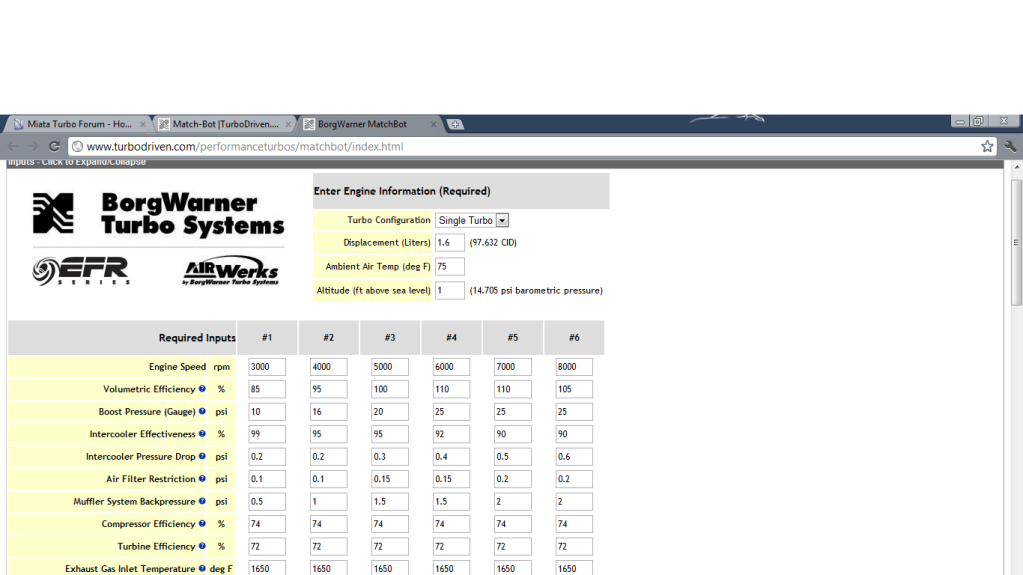
Task: Show Intercooler Pressure Drop help icon
Action: (x=202, y=456)
